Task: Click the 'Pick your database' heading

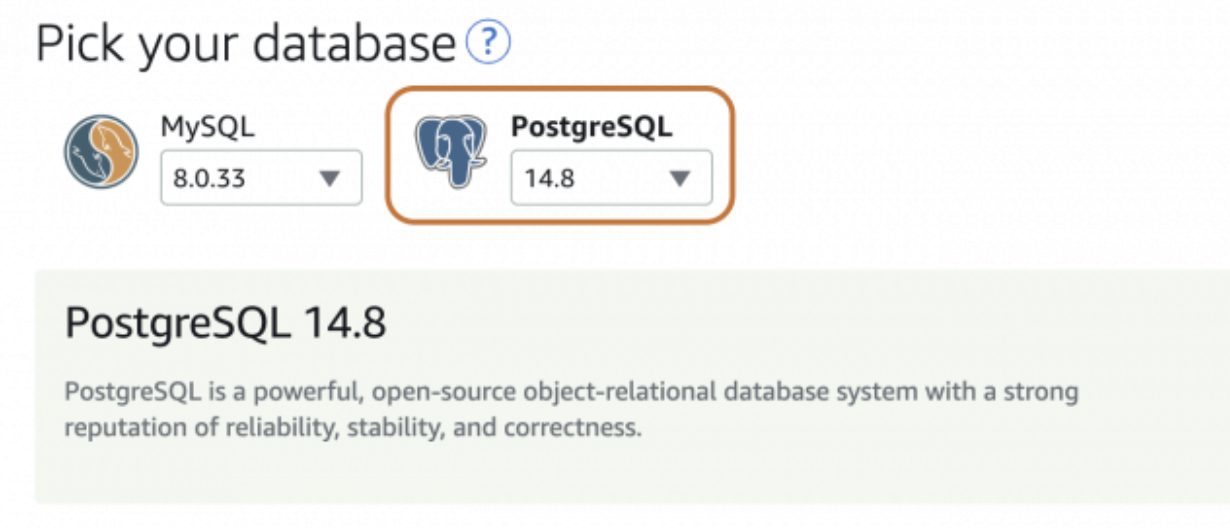Action: (x=246, y=44)
